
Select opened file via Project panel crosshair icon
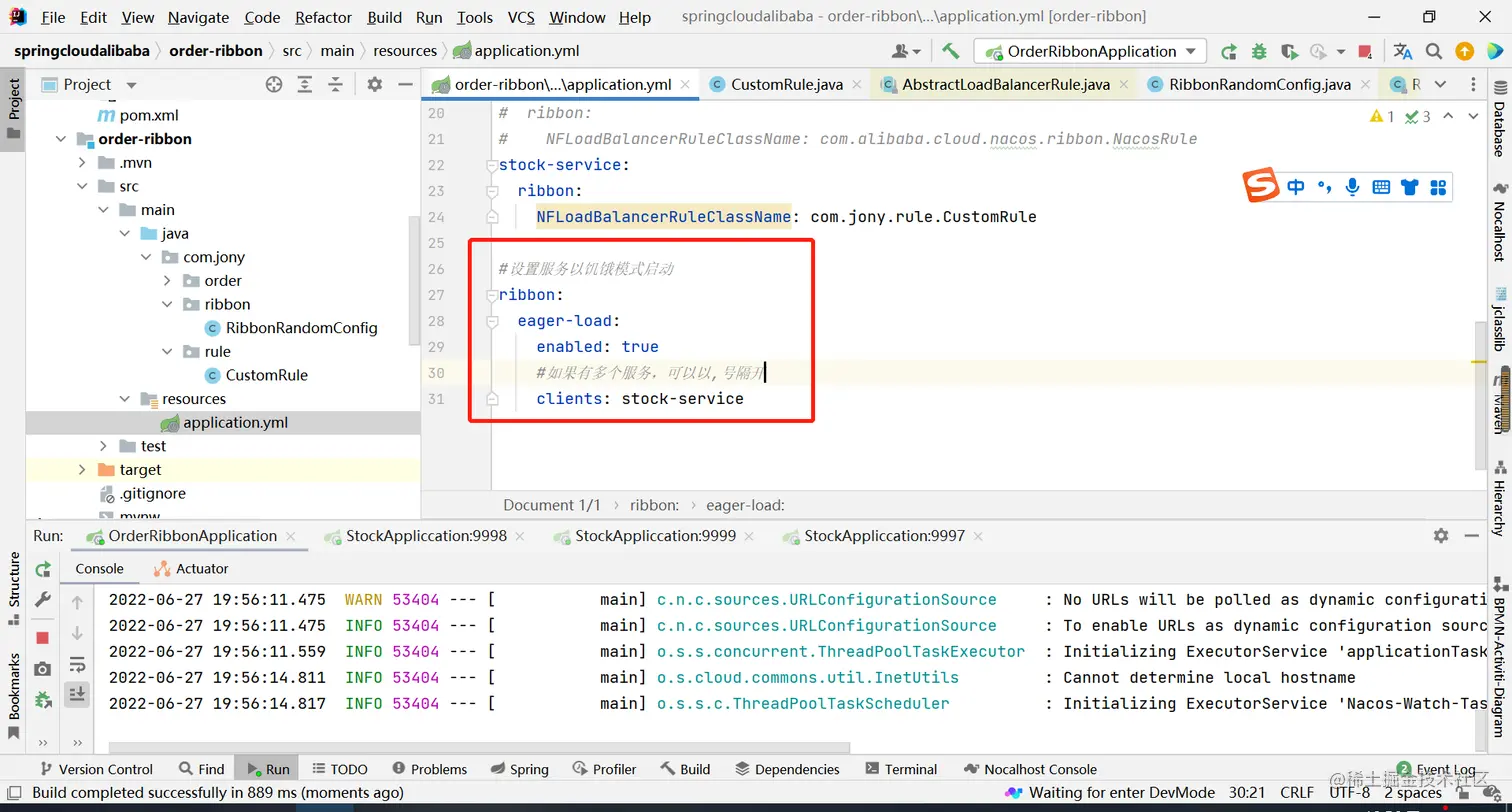point(274,85)
